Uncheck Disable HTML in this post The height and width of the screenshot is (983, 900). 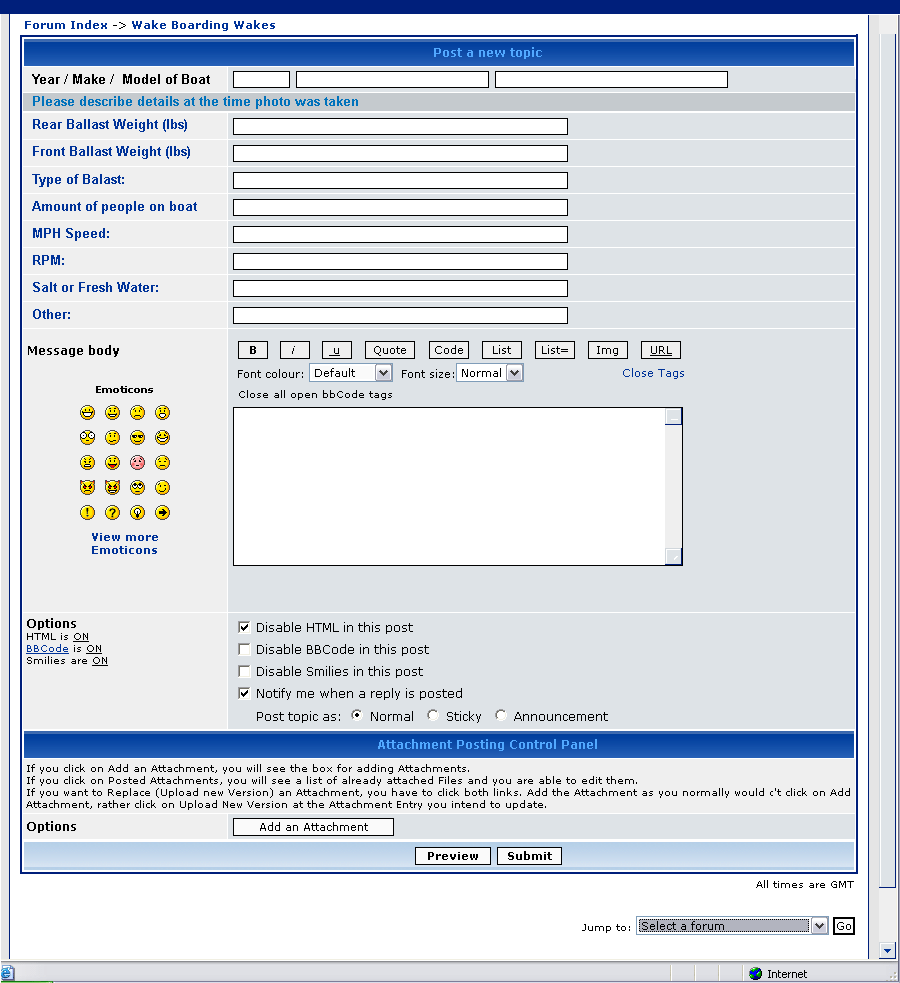(244, 627)
